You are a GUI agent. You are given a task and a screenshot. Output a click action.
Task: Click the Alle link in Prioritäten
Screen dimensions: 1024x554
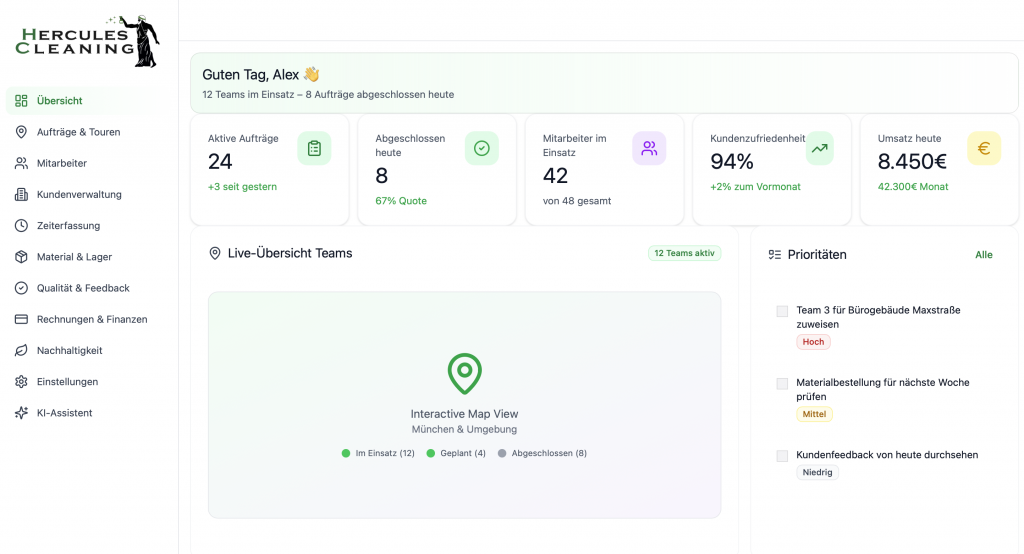coord(984,255)
